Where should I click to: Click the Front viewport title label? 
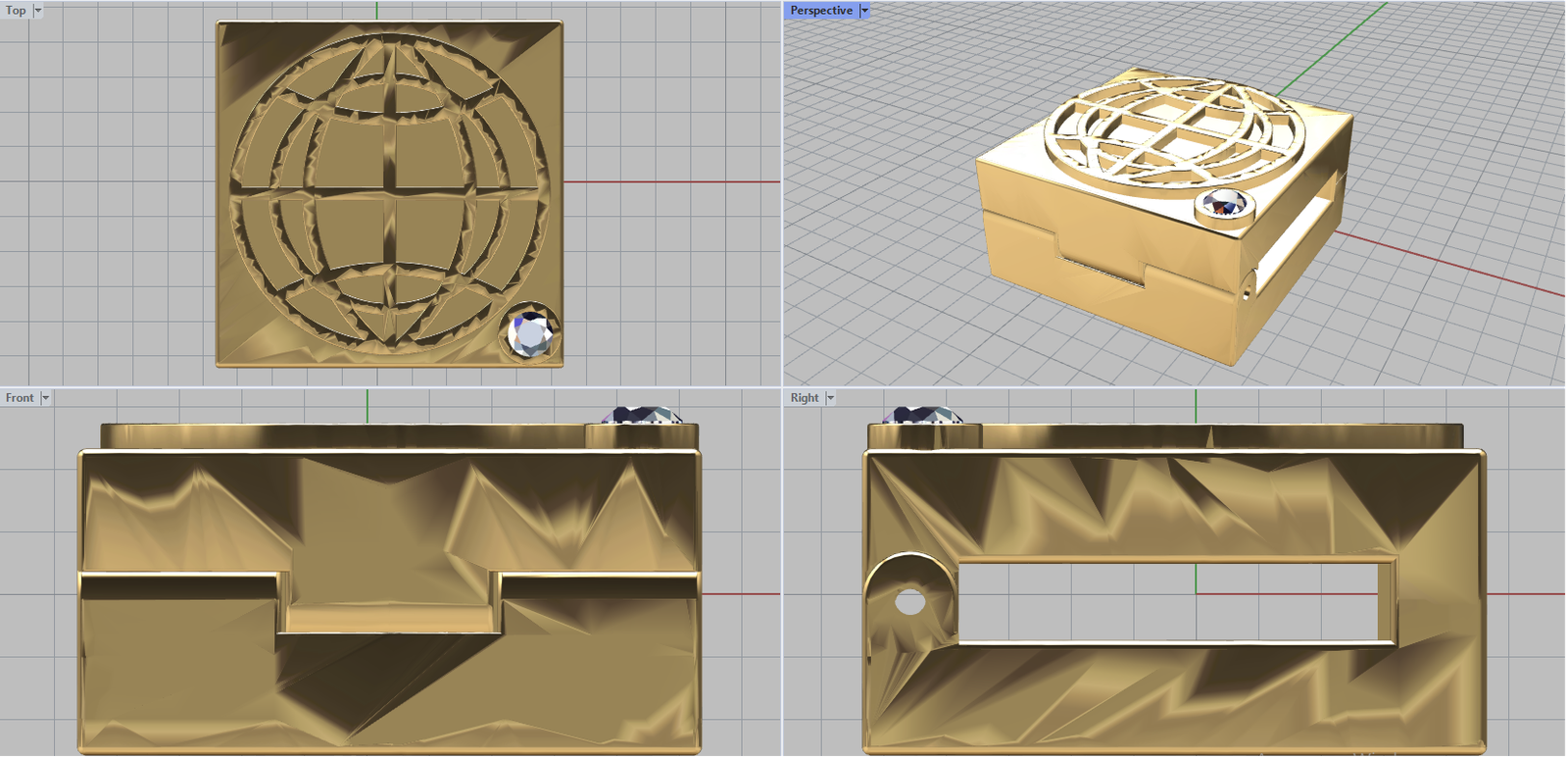pos(20,398)
